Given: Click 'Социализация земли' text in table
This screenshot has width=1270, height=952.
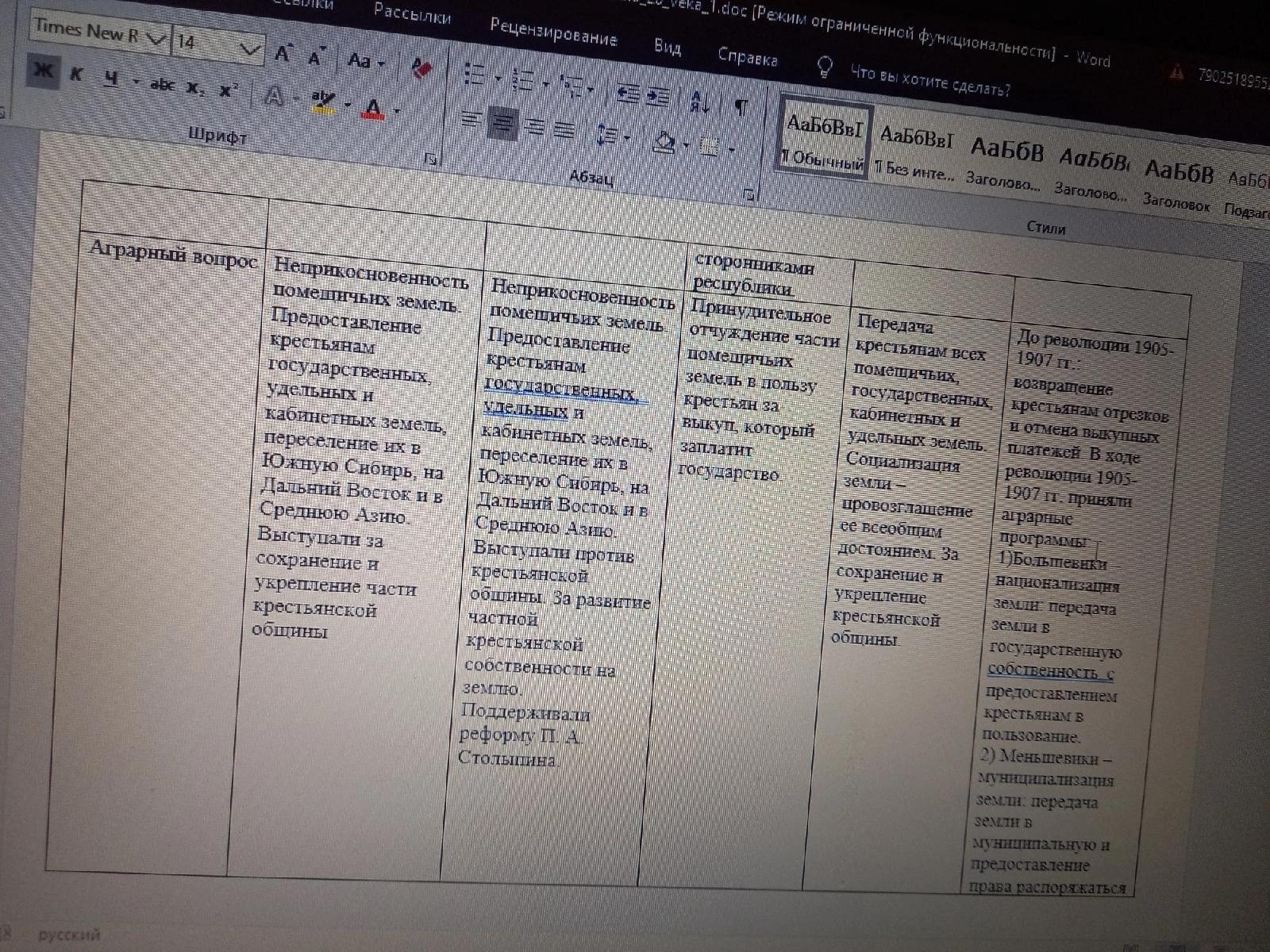Looking at the screenshot, I should click(902, 470).
